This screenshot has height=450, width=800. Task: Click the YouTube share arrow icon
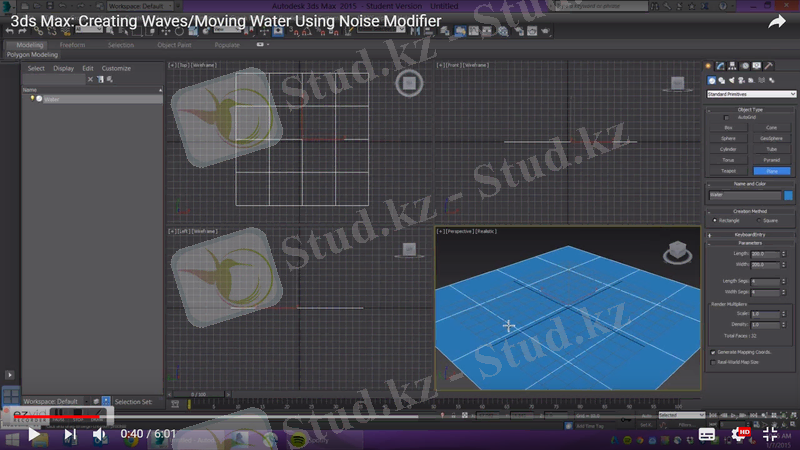[777, 22]
